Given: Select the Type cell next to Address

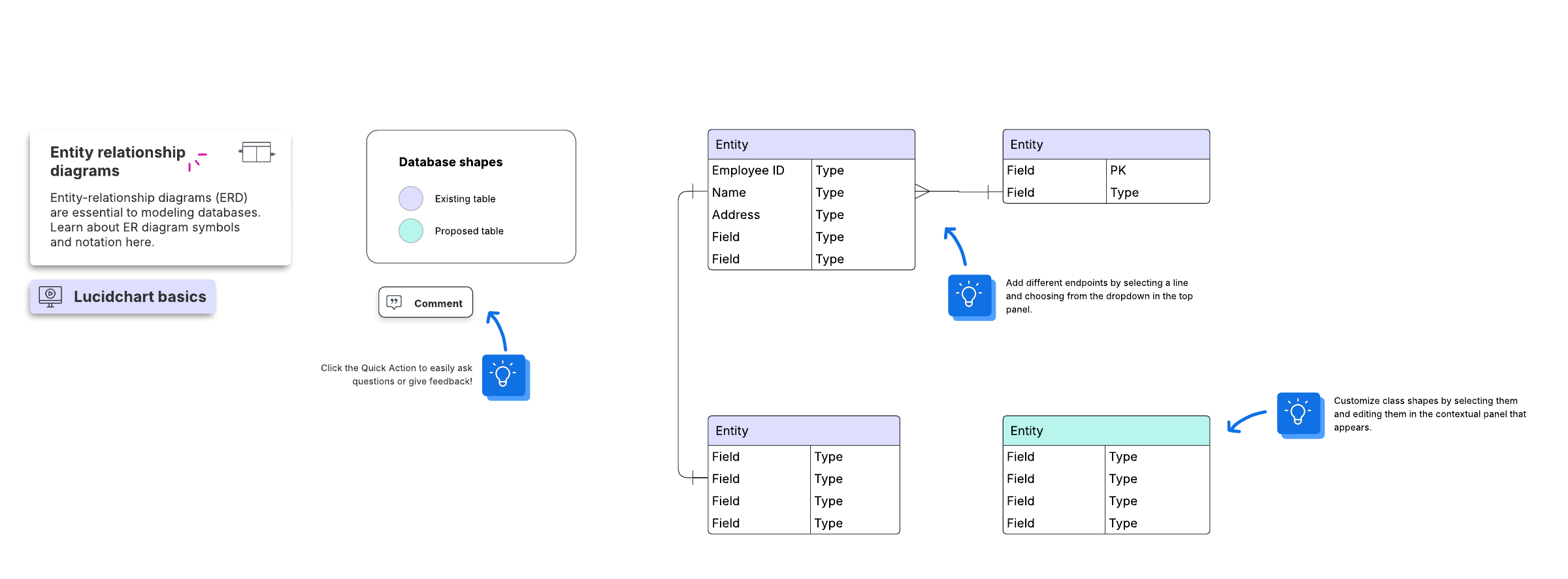Looking at the screenshot, I should pos(863,215).
